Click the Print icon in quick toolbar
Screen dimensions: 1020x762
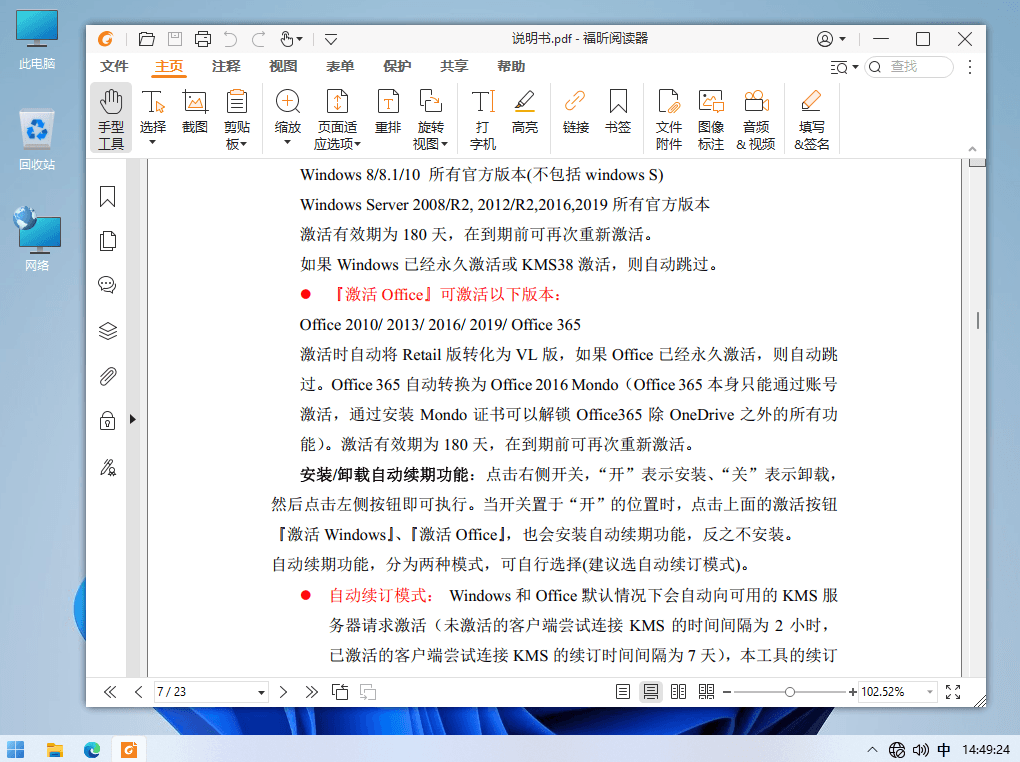(x=203, y=39)
